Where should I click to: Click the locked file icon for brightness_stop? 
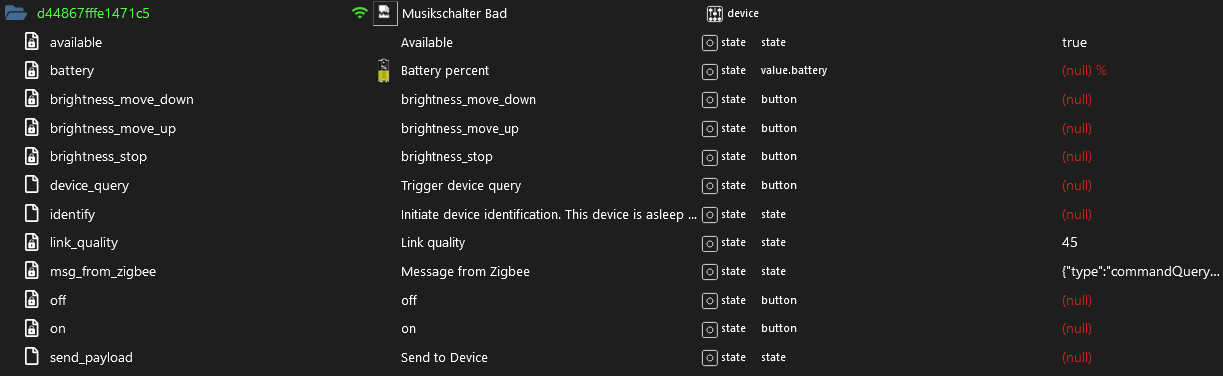tap(31, 157)
